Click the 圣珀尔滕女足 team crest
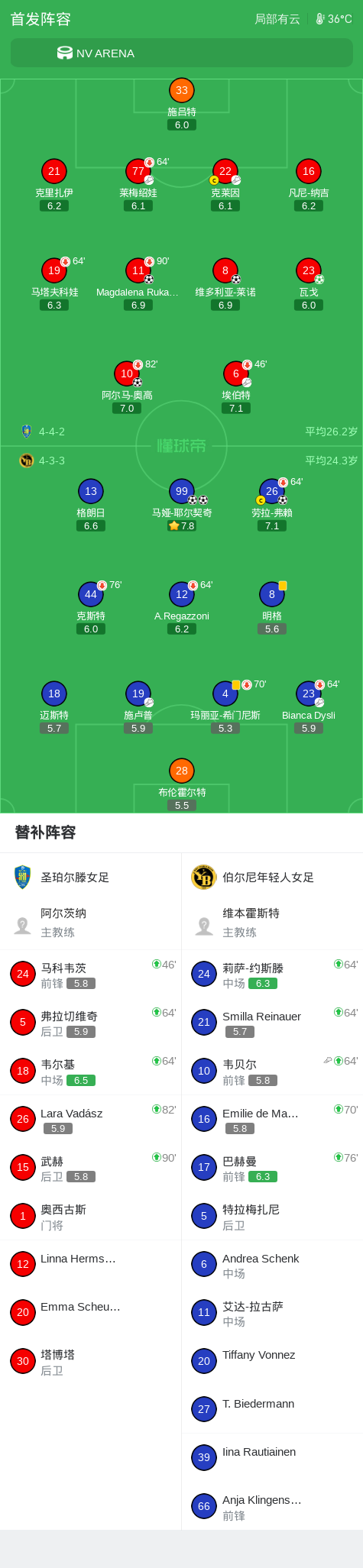The image size is (363, 1568). click(22, 877)
